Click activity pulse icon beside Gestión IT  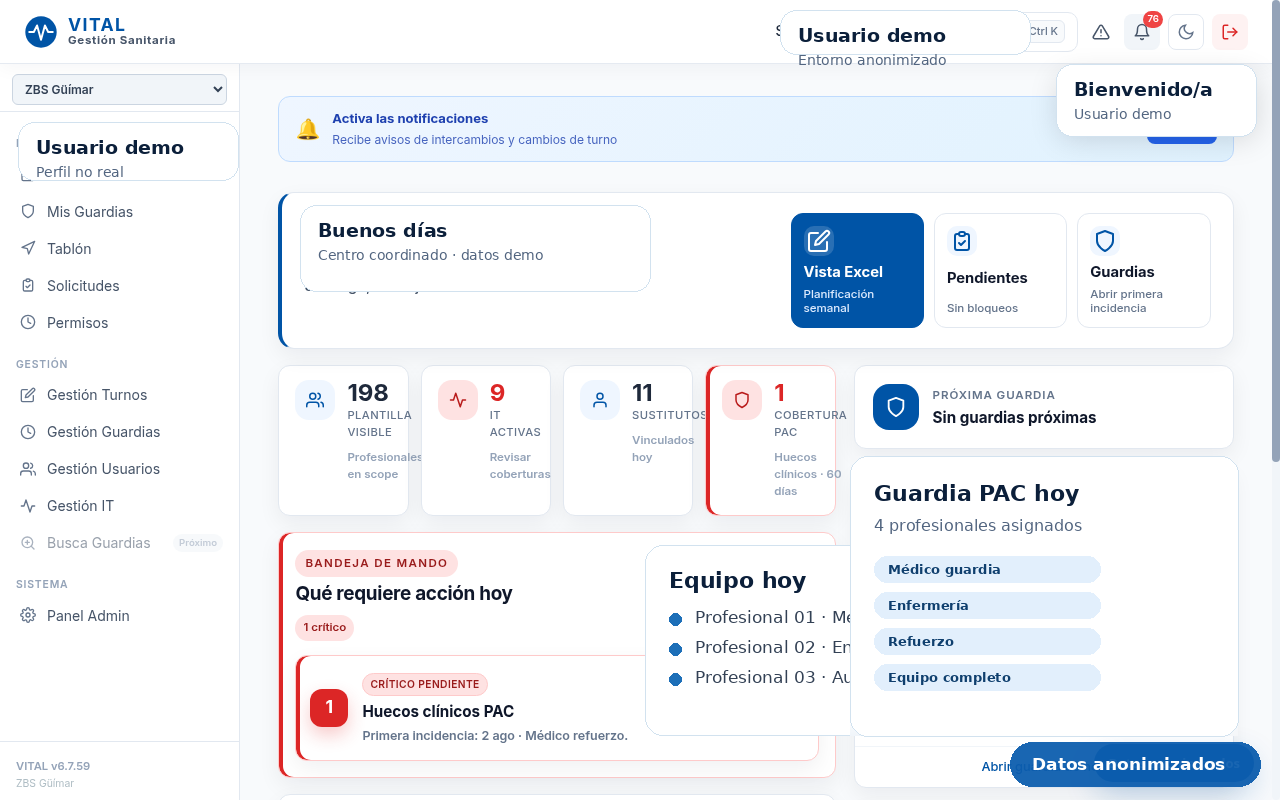(28, 506)
